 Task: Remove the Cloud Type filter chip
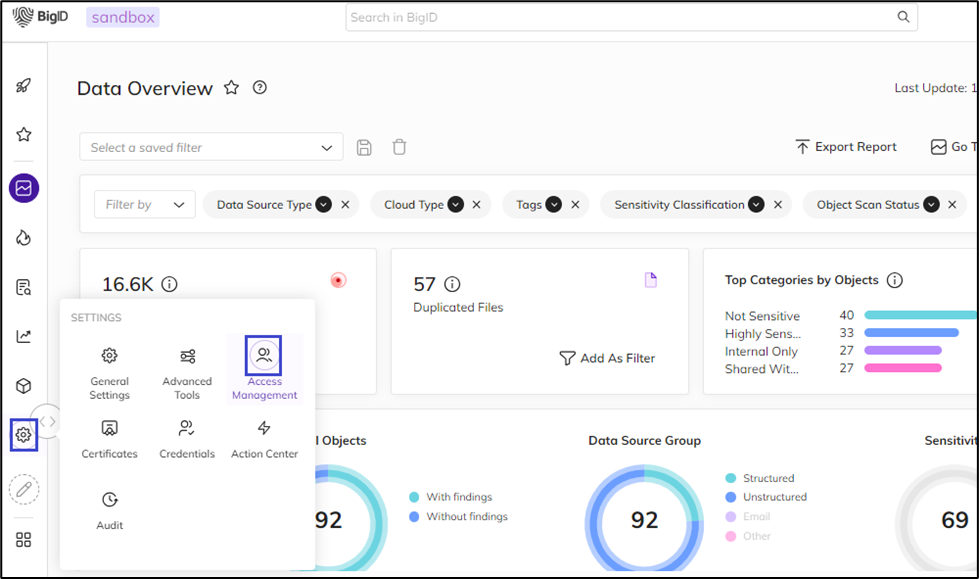(x=476, y=205)
